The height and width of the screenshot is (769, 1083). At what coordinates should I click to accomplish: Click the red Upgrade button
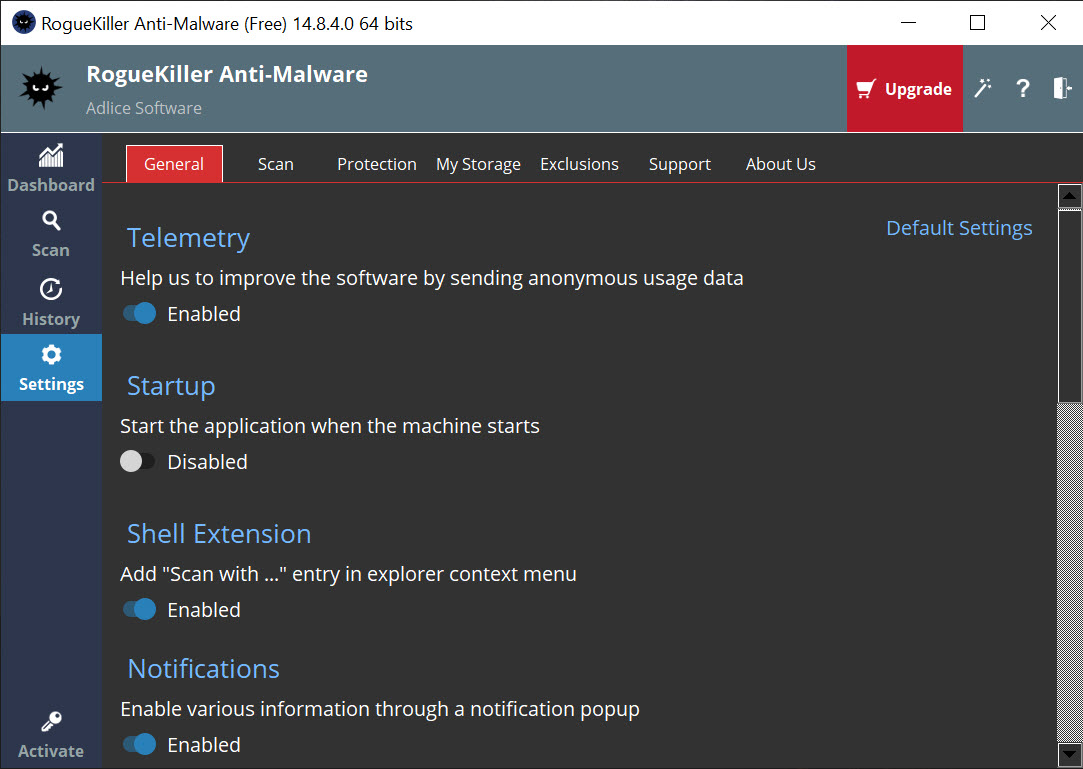905,89
